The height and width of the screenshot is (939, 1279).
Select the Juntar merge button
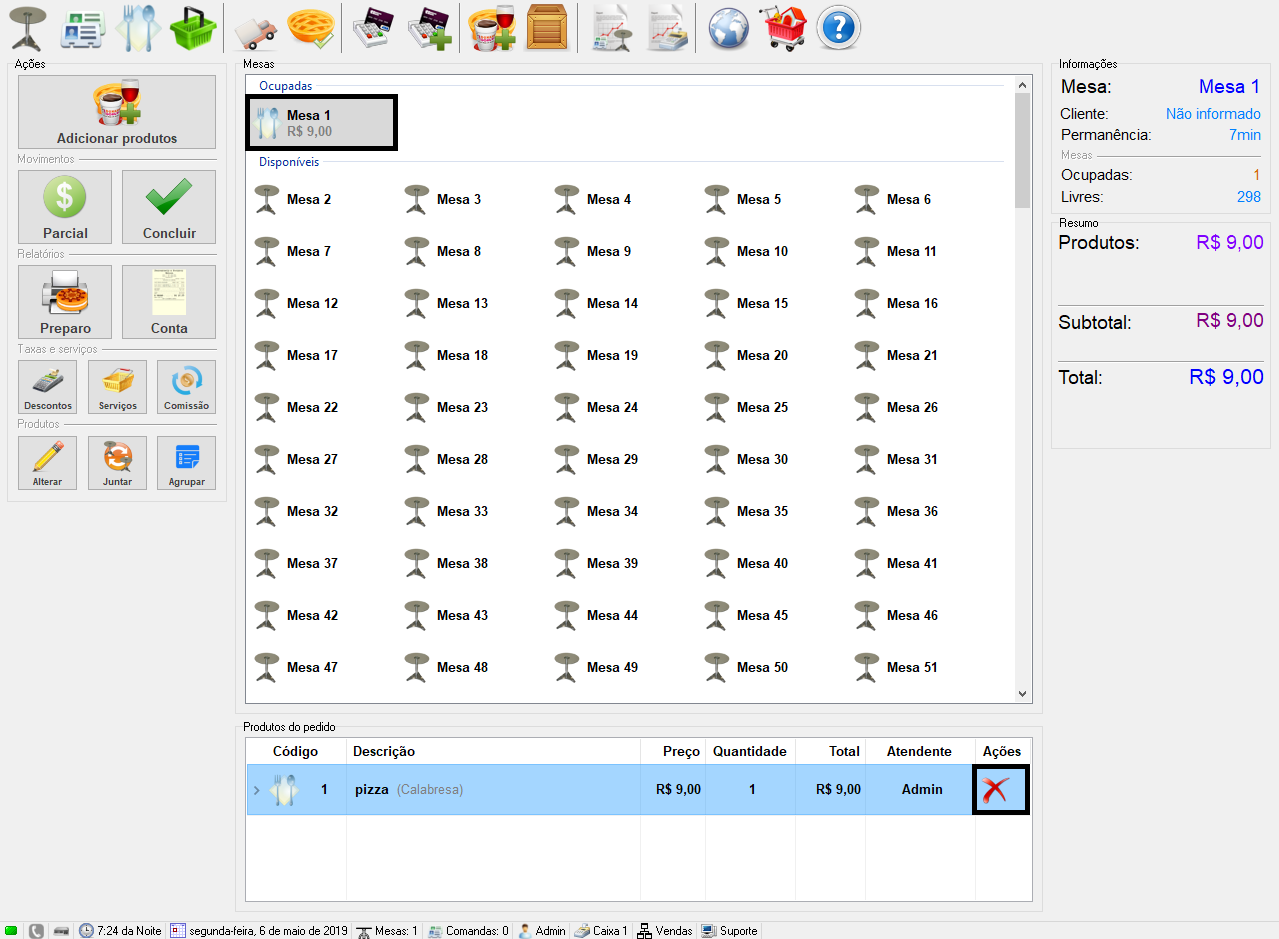coord(117,463)
